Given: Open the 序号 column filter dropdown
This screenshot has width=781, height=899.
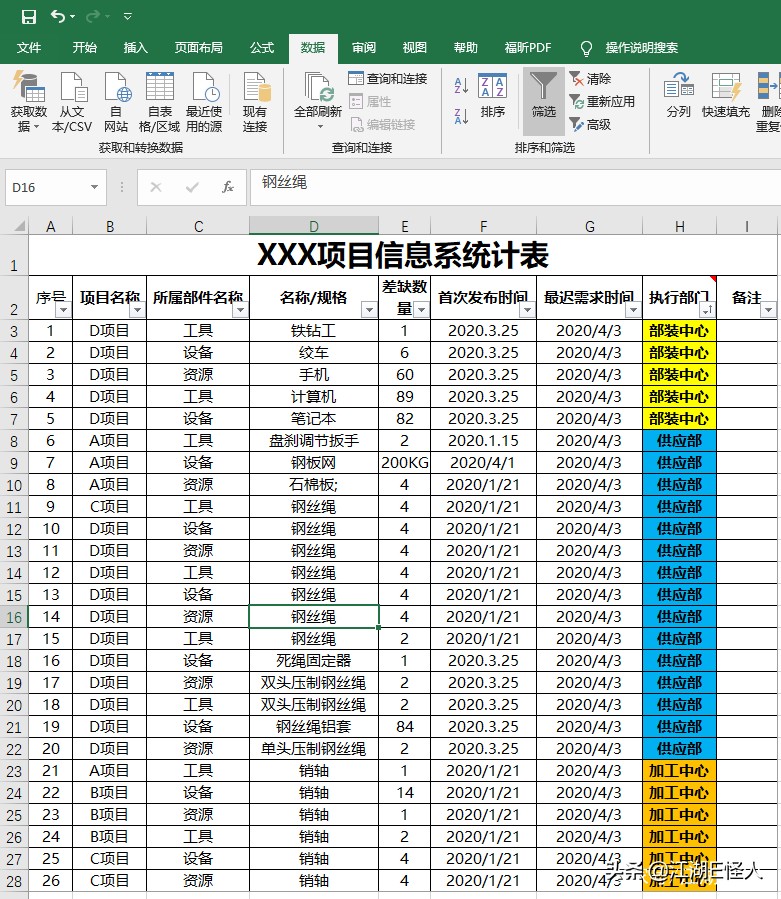Looking at the screenshot, I should point(63,310).
